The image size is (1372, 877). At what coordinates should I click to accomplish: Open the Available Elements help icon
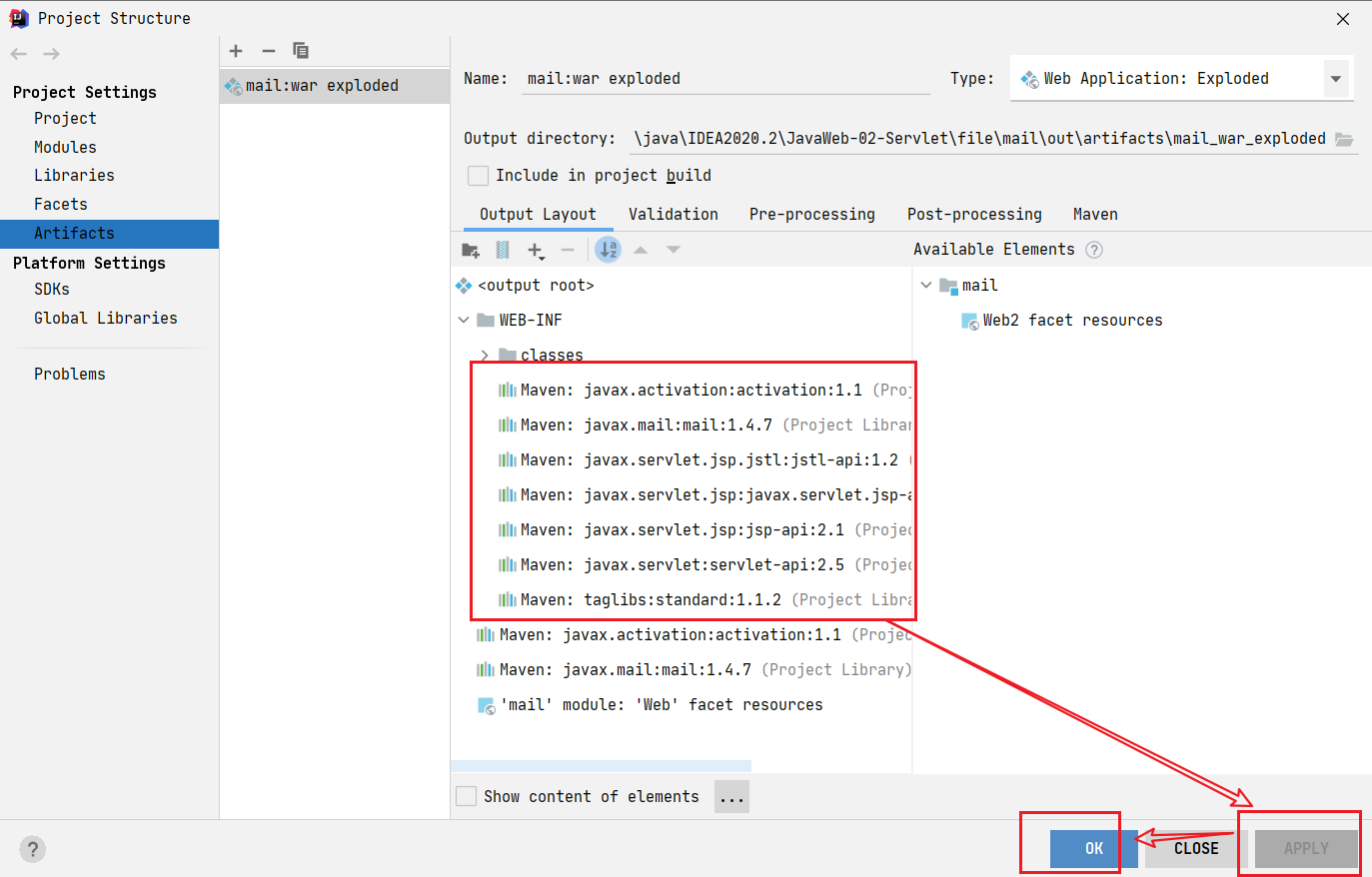(x=1094, y=250)
